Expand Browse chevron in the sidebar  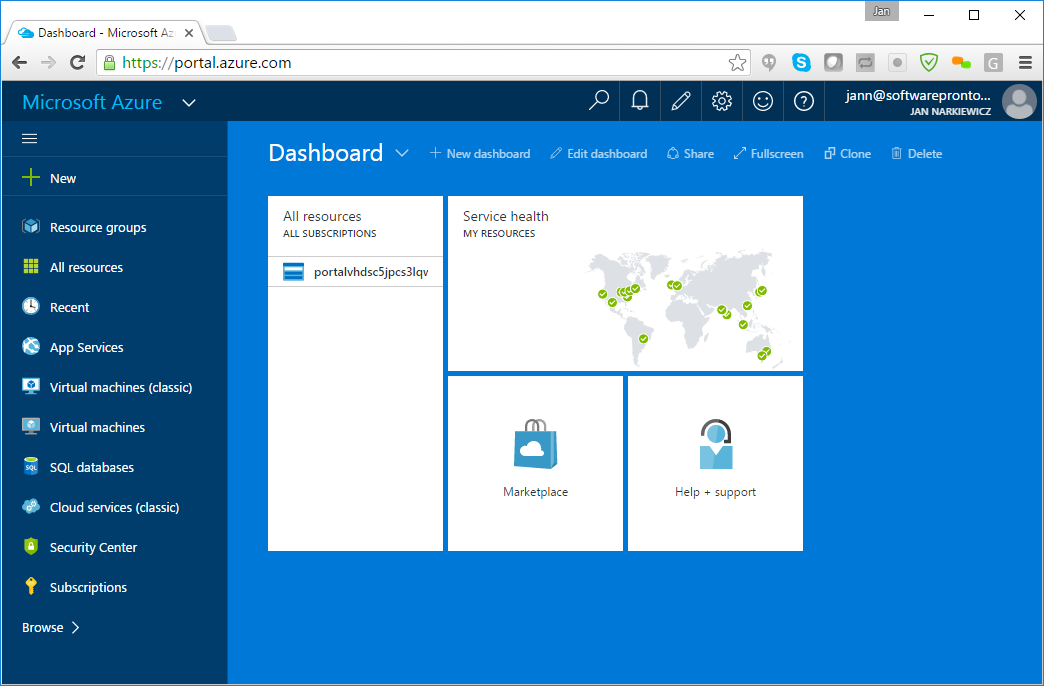coord(75,627)
